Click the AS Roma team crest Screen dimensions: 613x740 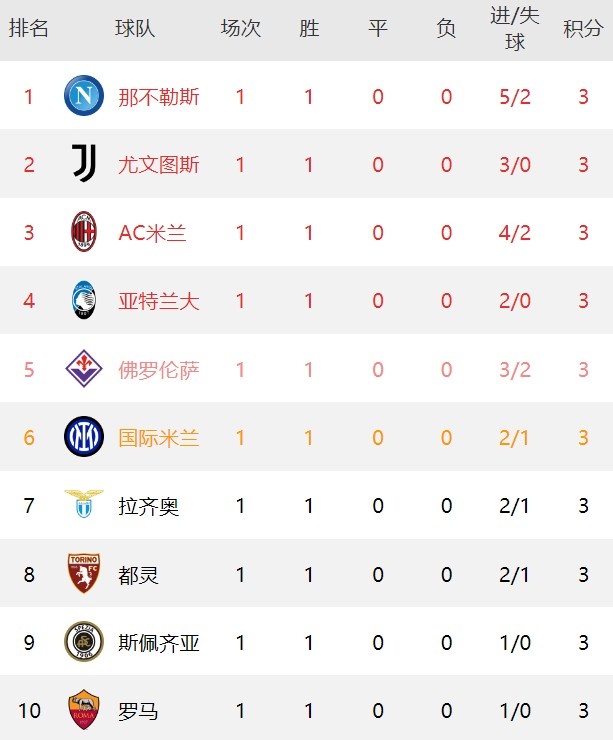tap(83, 710)
